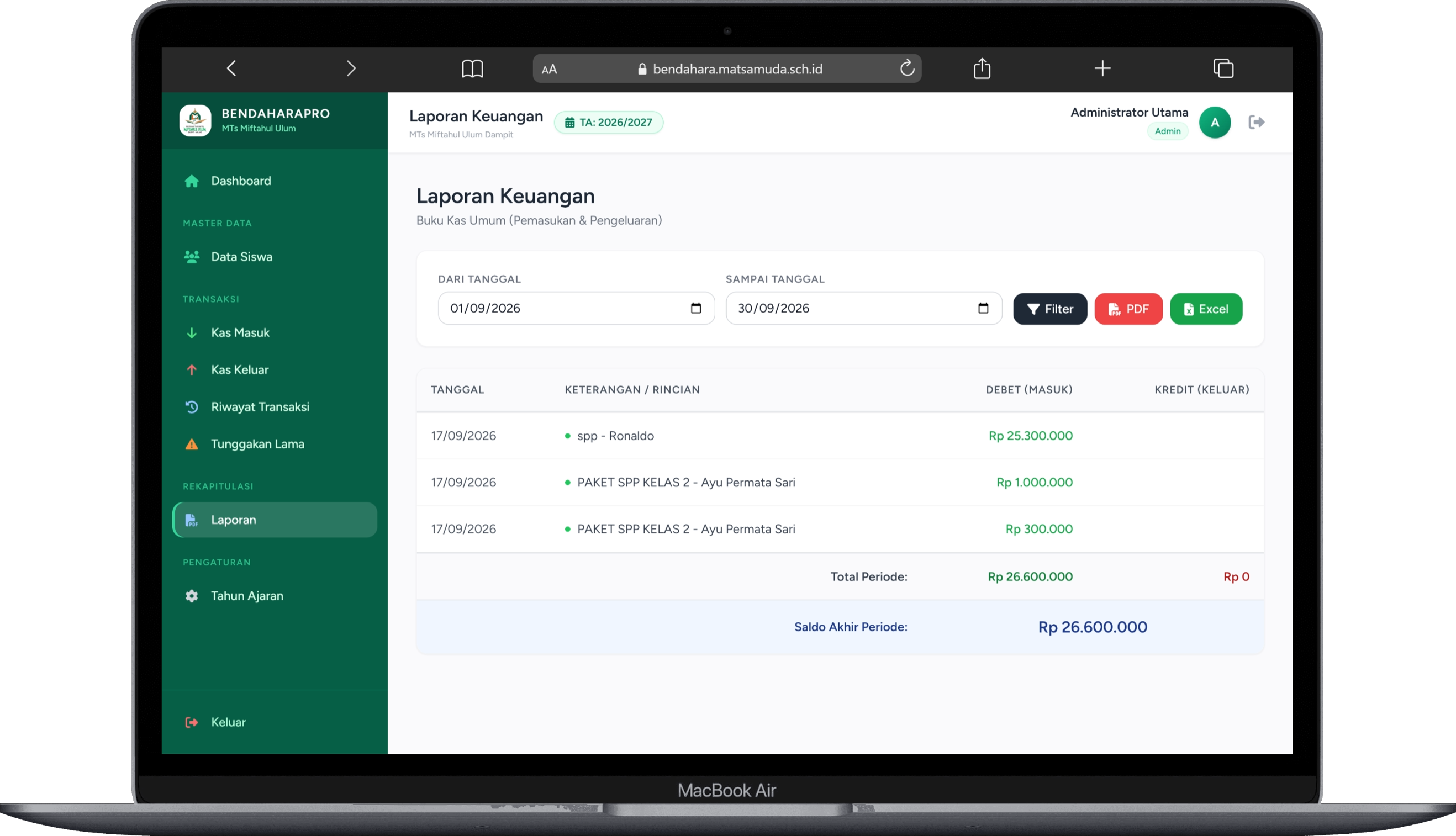Open a new tab with plus icon
The image size is (1456, 836).
coord(1102,68)
